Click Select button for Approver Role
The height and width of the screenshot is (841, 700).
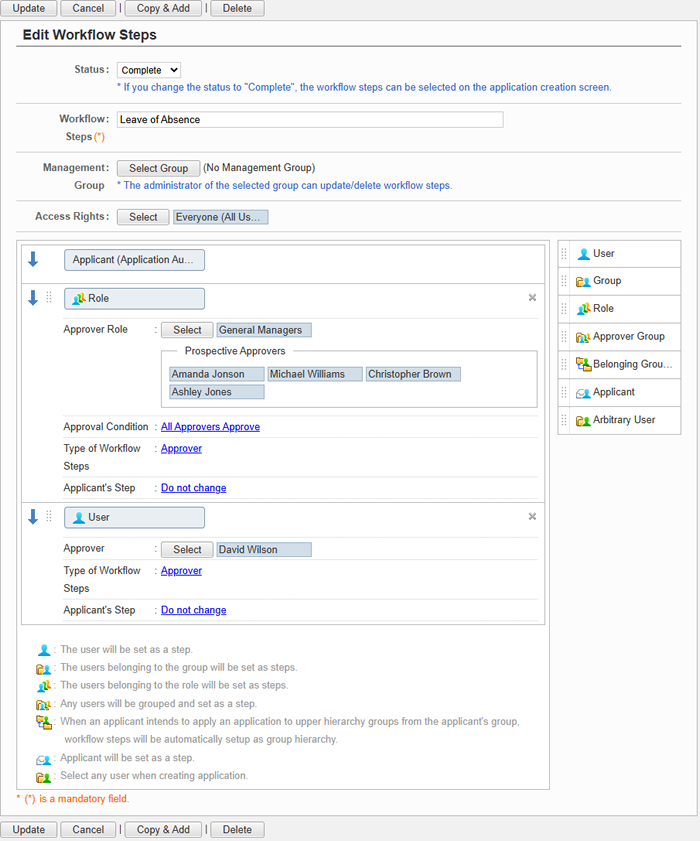[187, 330]
